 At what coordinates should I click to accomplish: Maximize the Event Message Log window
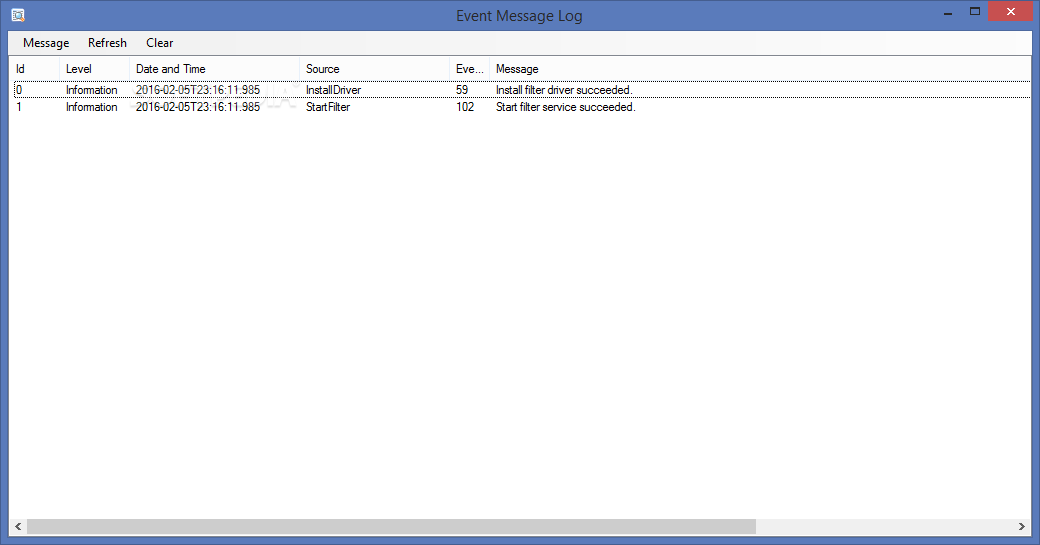tap(975, 12)
